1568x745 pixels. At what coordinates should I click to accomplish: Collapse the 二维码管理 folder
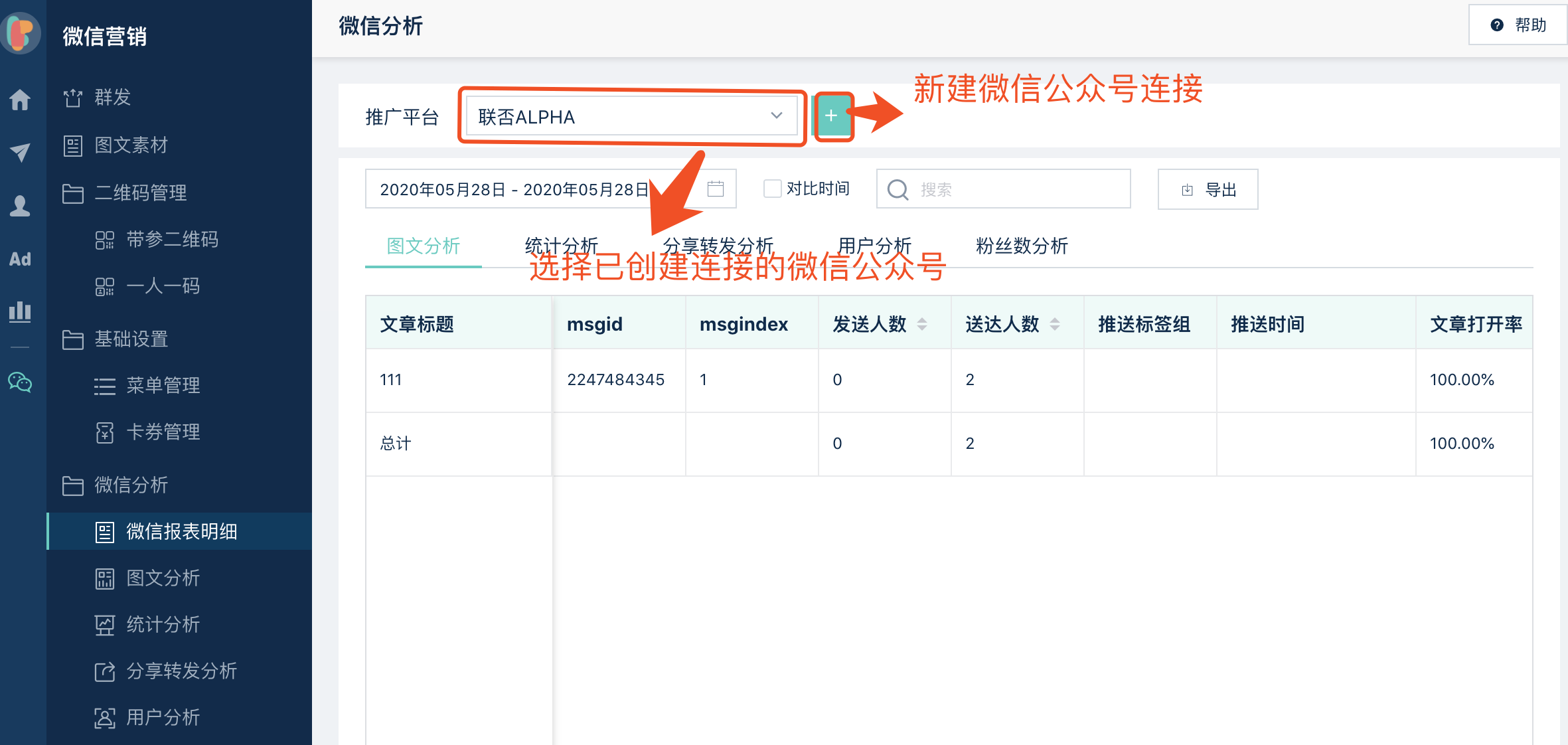(141, 193)
